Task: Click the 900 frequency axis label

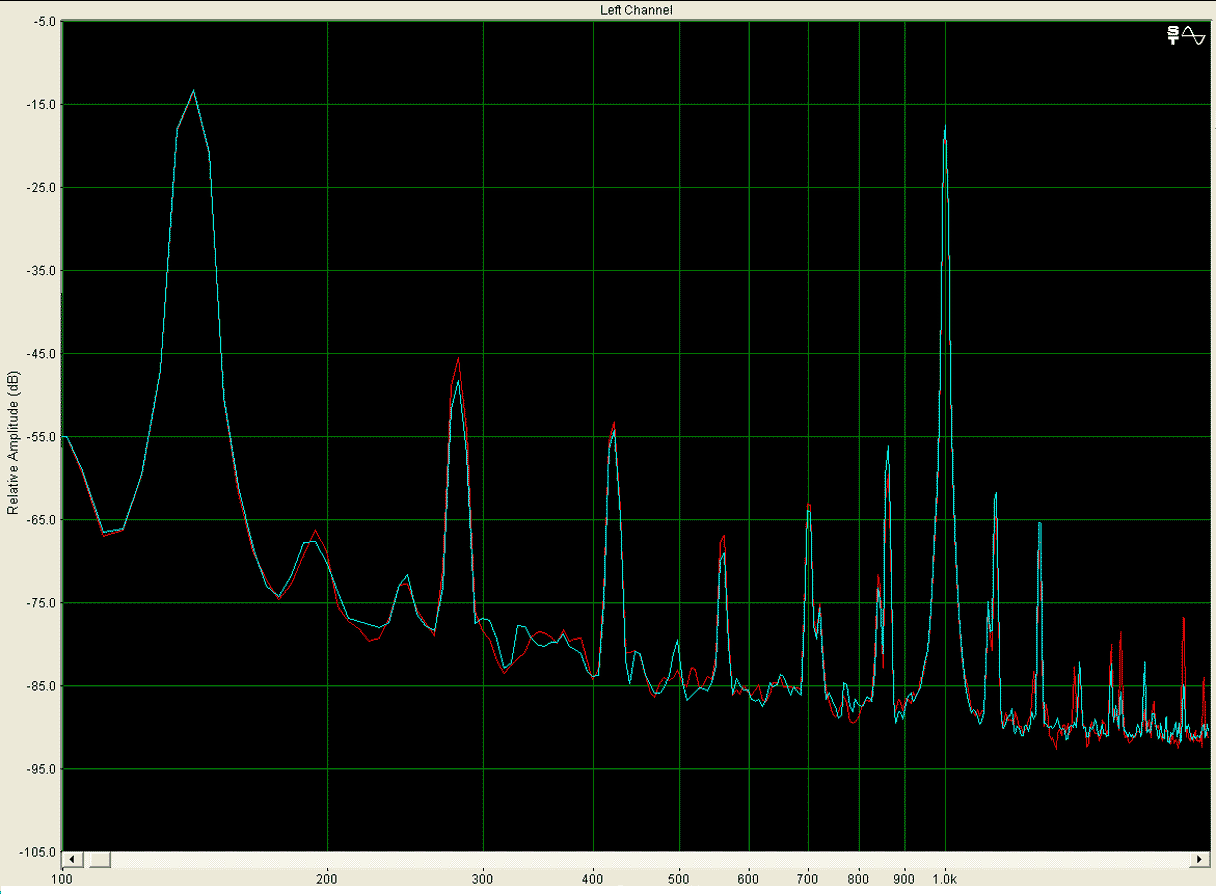Action: pos(904,880)
